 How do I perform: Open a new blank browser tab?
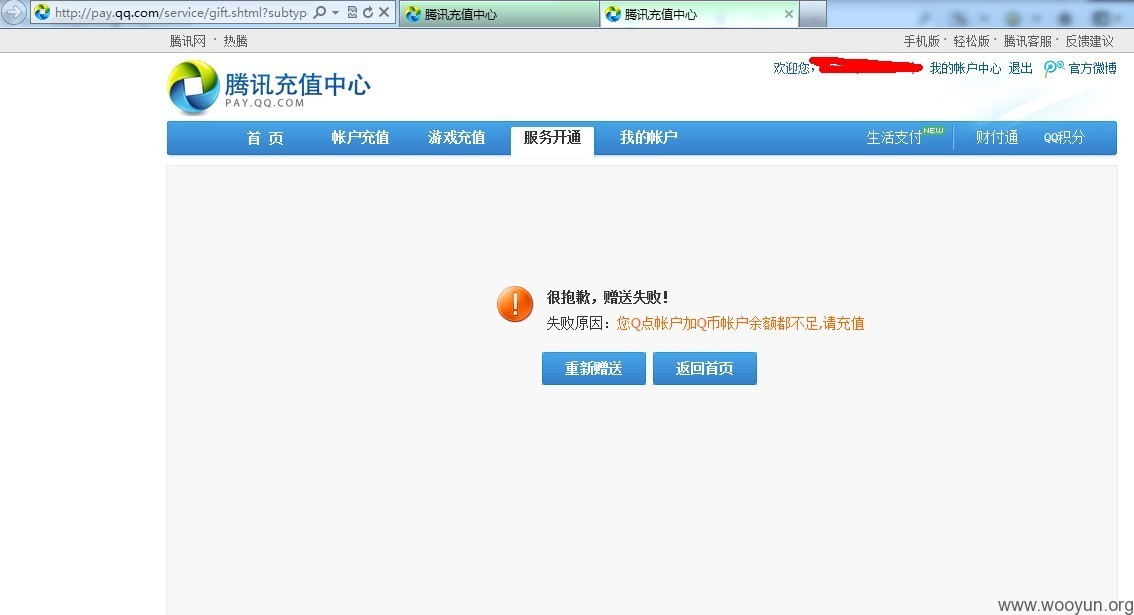(813, 14)
